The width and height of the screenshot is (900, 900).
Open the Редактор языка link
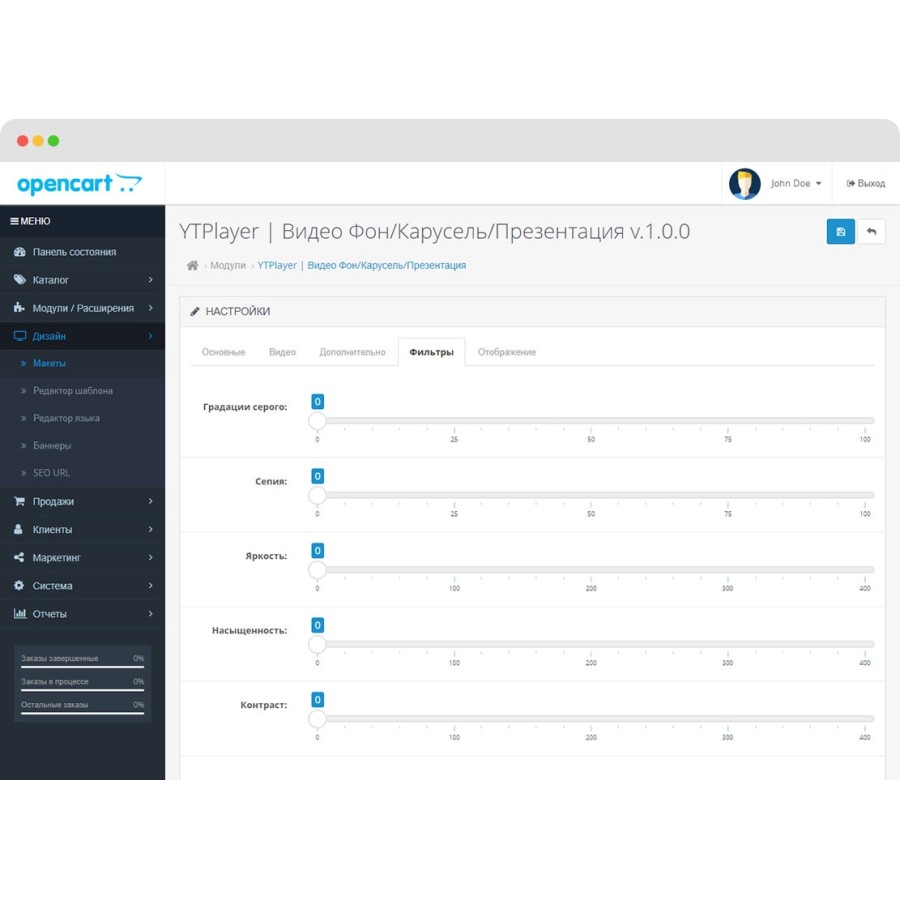coord(67,418)
